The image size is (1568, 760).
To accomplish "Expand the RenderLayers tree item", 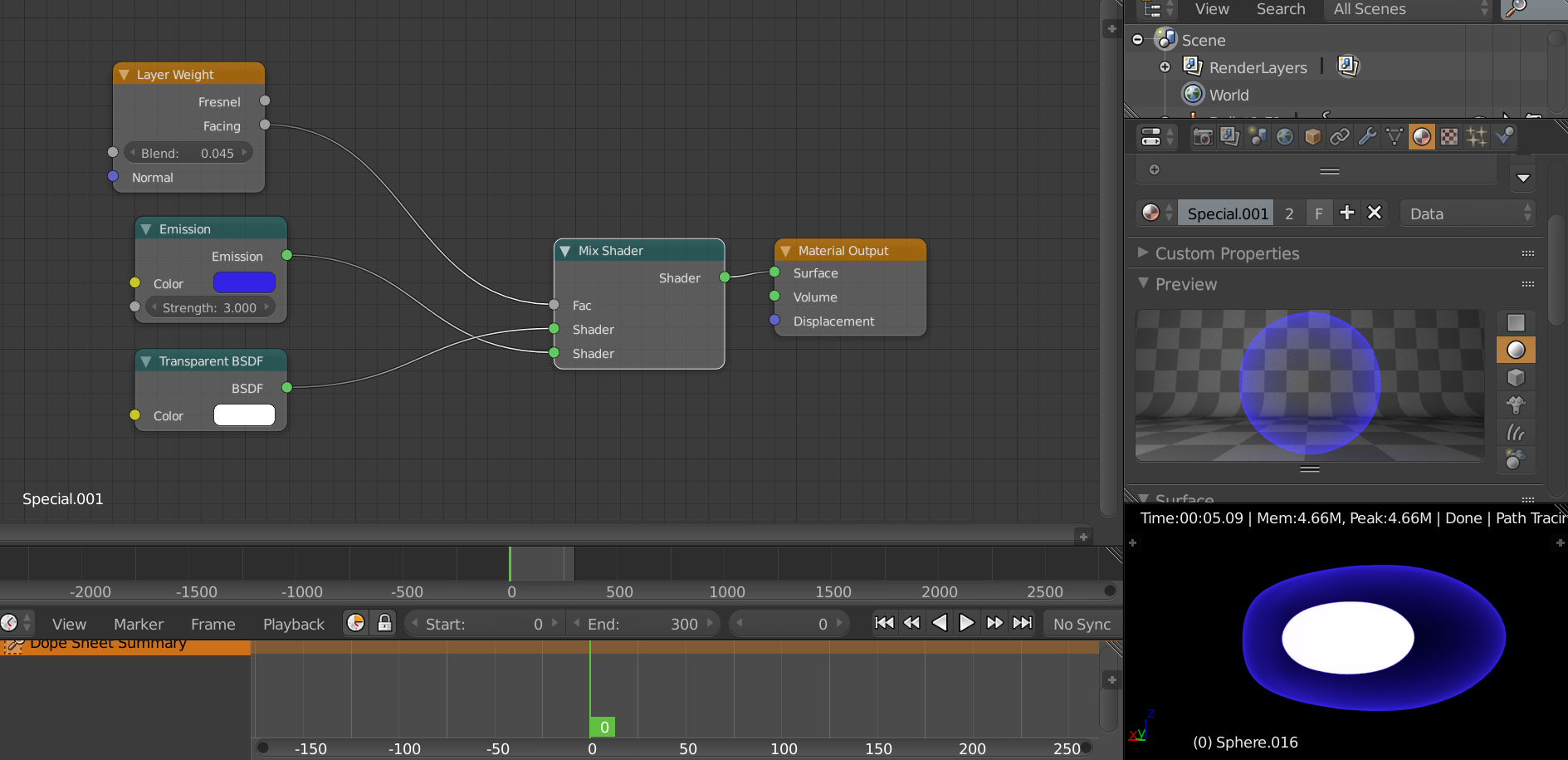I will tap(1165, 66).
